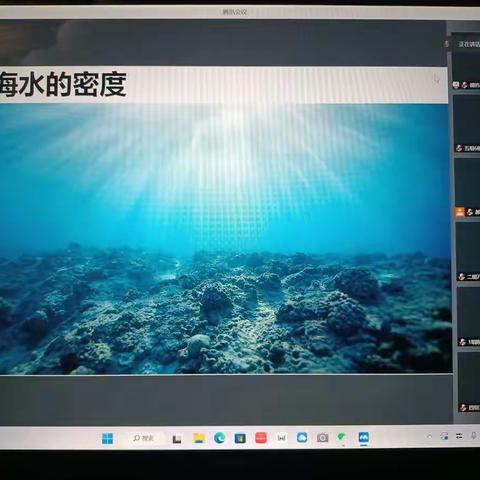
Task: Click the orange host badge on third participant tile
Action: coord(460,212)
